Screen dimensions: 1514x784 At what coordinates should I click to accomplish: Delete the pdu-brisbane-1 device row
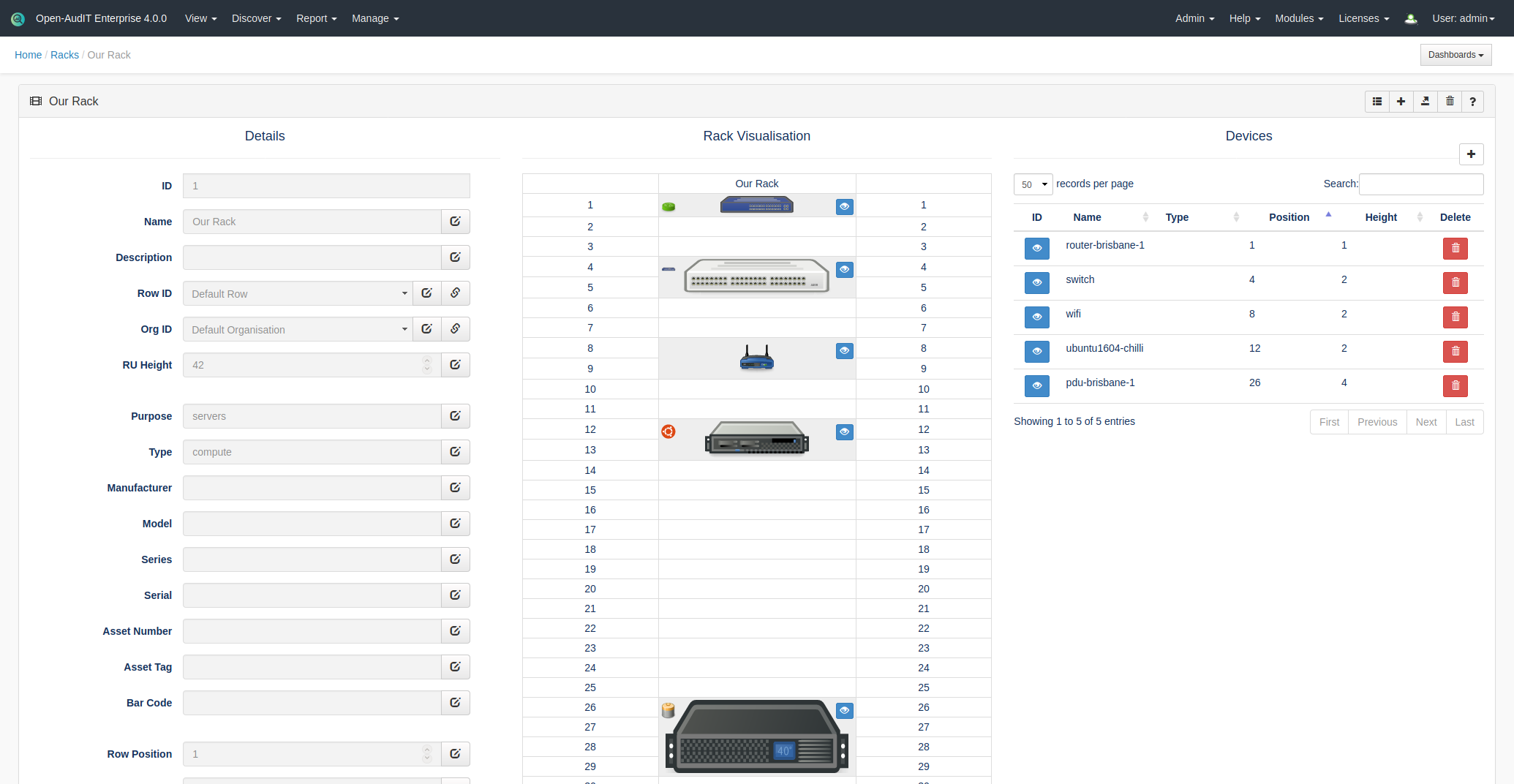point(1455,386)
